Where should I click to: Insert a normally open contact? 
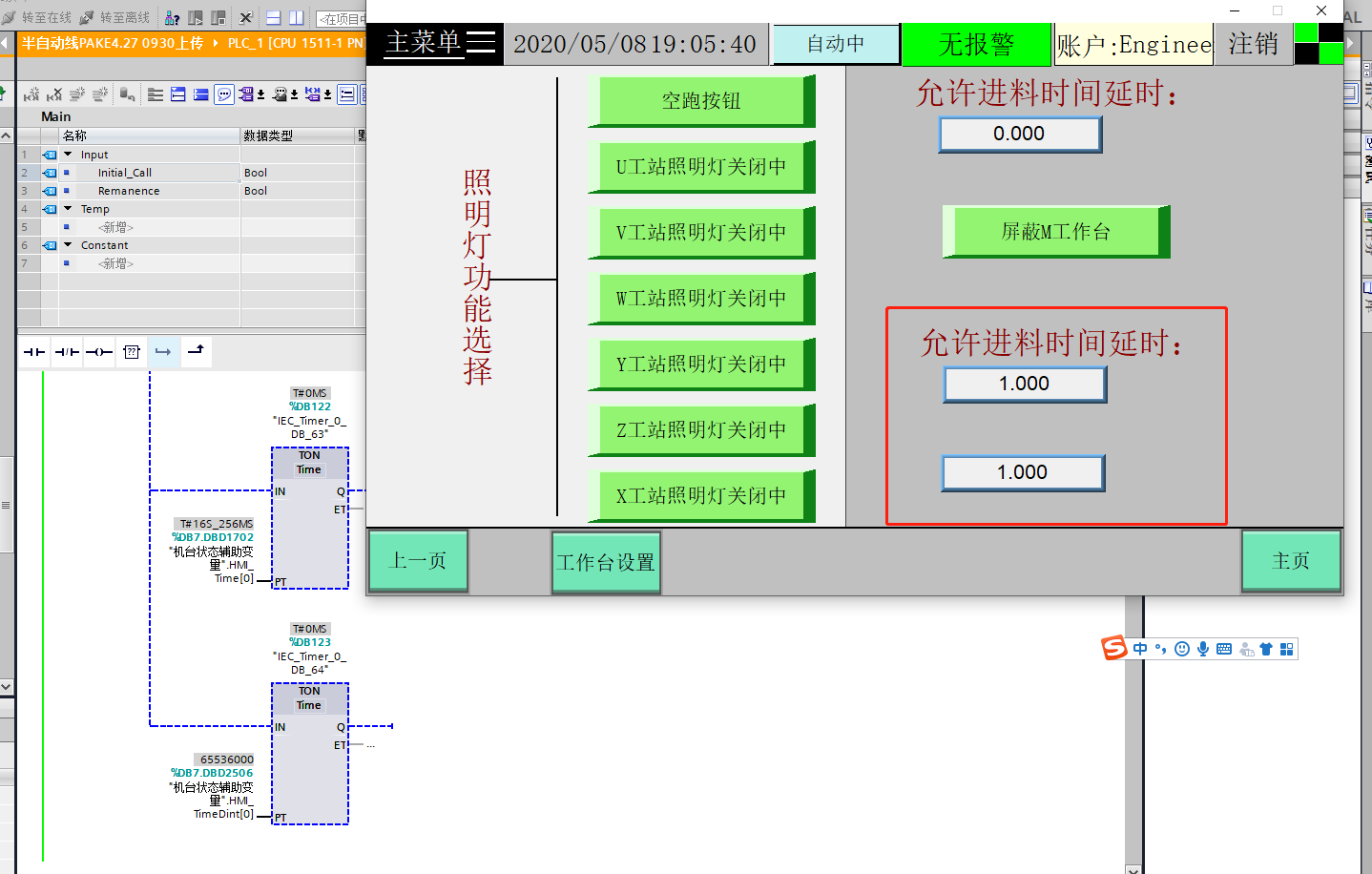pyautogui.click(x=34, y=352)
